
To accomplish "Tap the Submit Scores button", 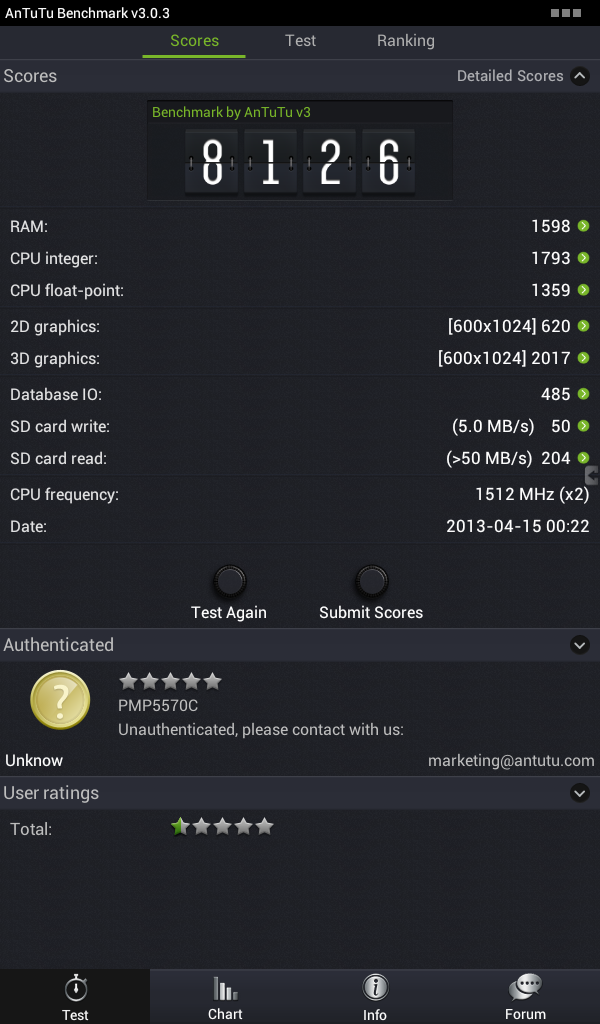I will [371, 592].
